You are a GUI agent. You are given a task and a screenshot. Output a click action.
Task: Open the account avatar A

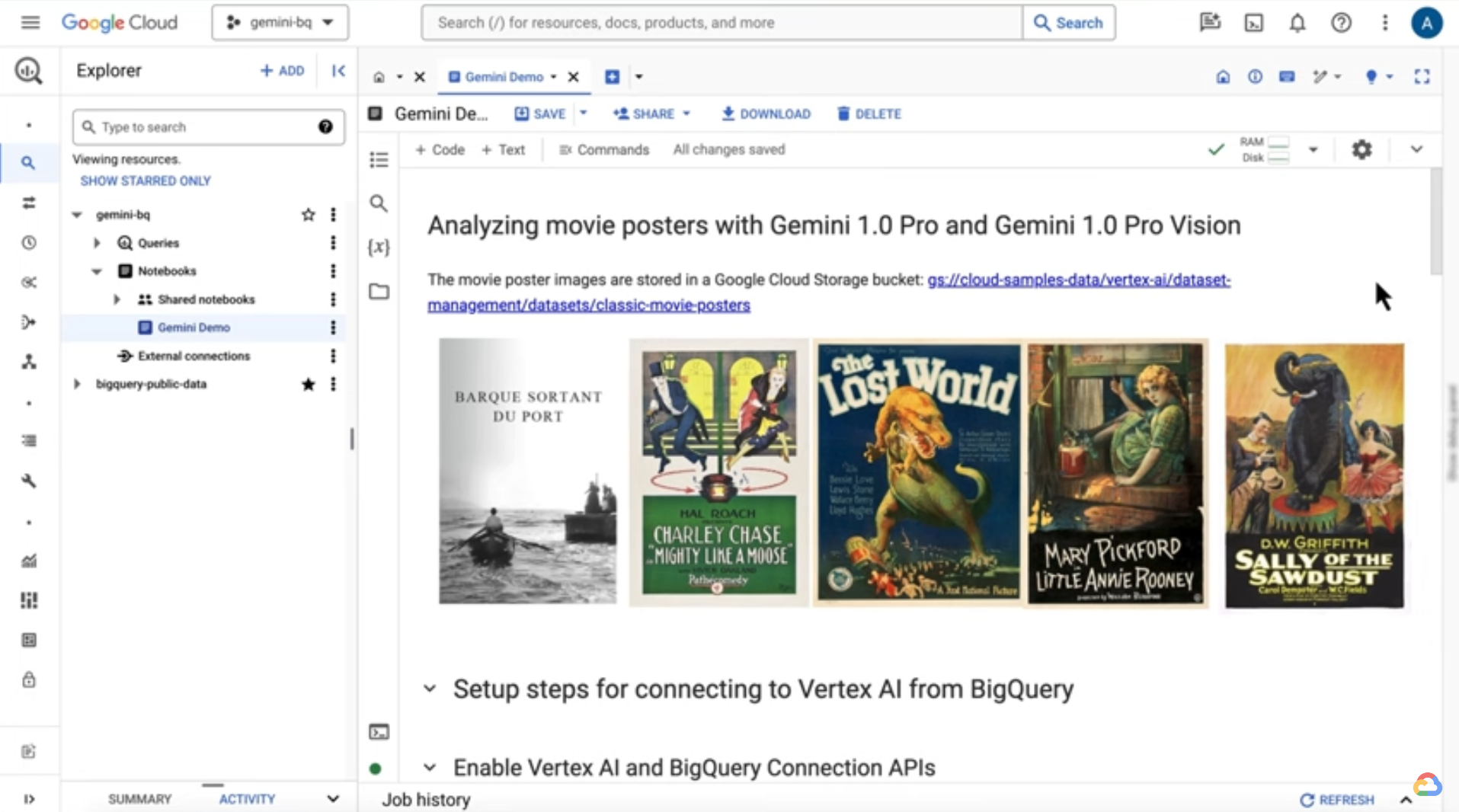(x=1426, y=23)
